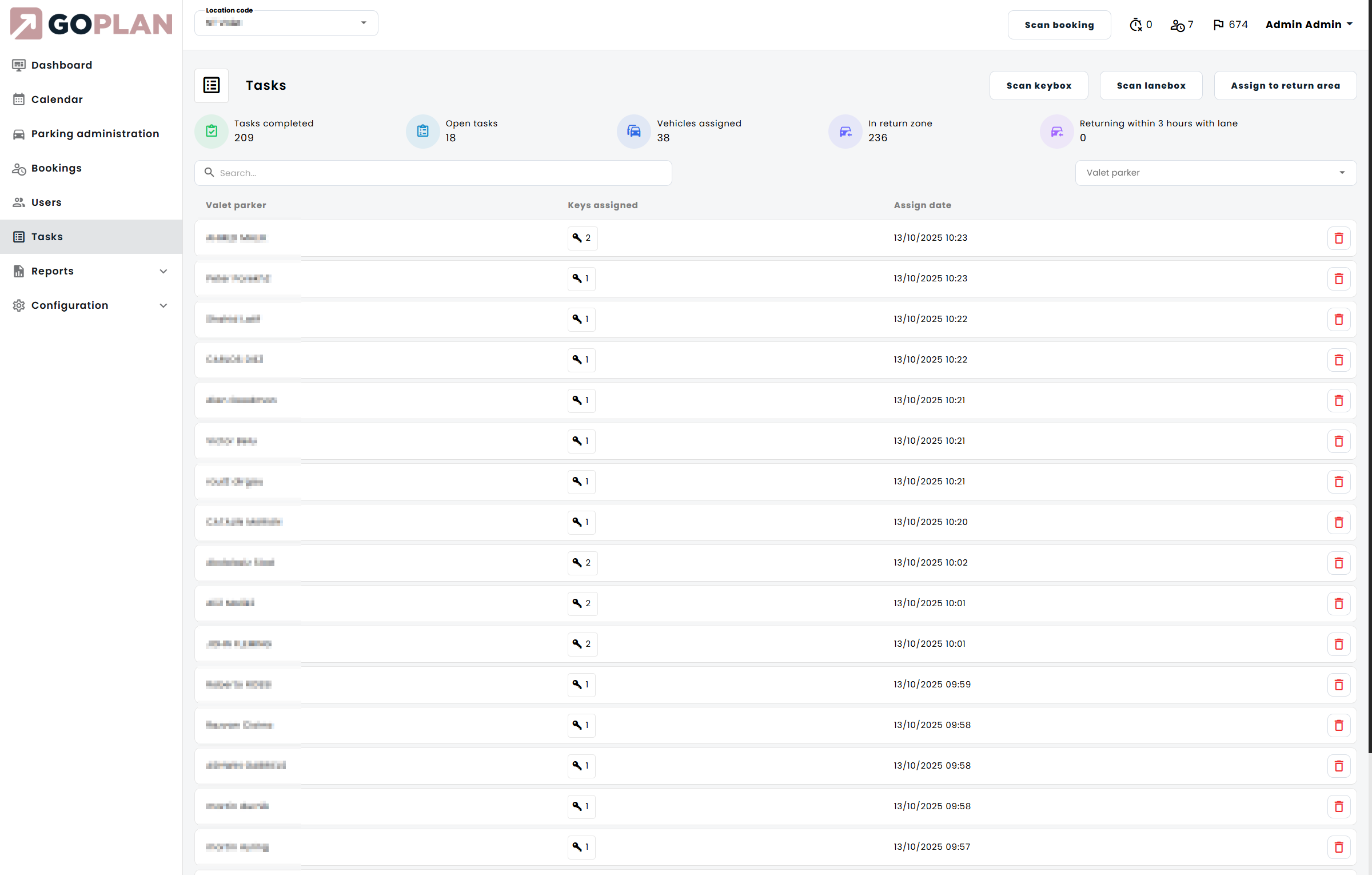1372x875 pixels.
Task: Click the keys badge showing 2 in first row
Action: coord(582,238)
